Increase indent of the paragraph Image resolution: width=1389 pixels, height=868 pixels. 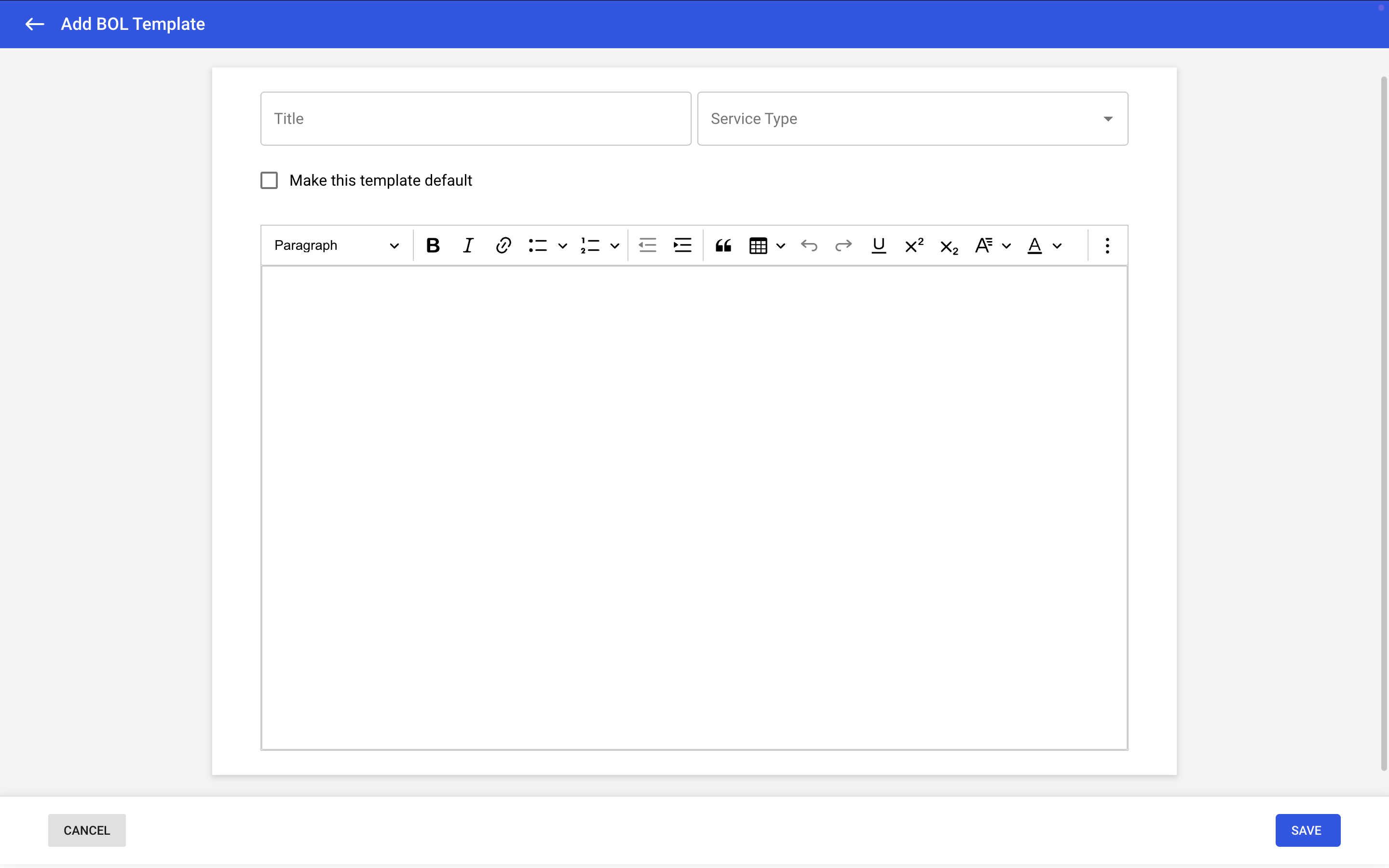[682, 246]
